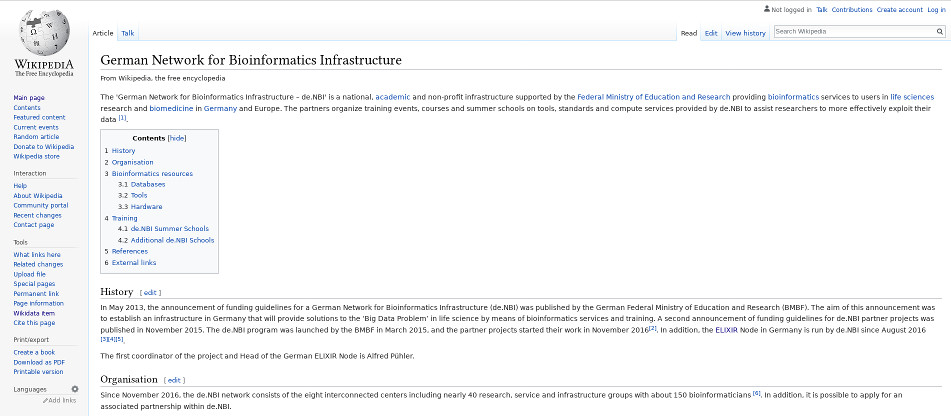Open Contact page link
The height and width of the screenshot is (416, 951).
[x=33, y=224]
